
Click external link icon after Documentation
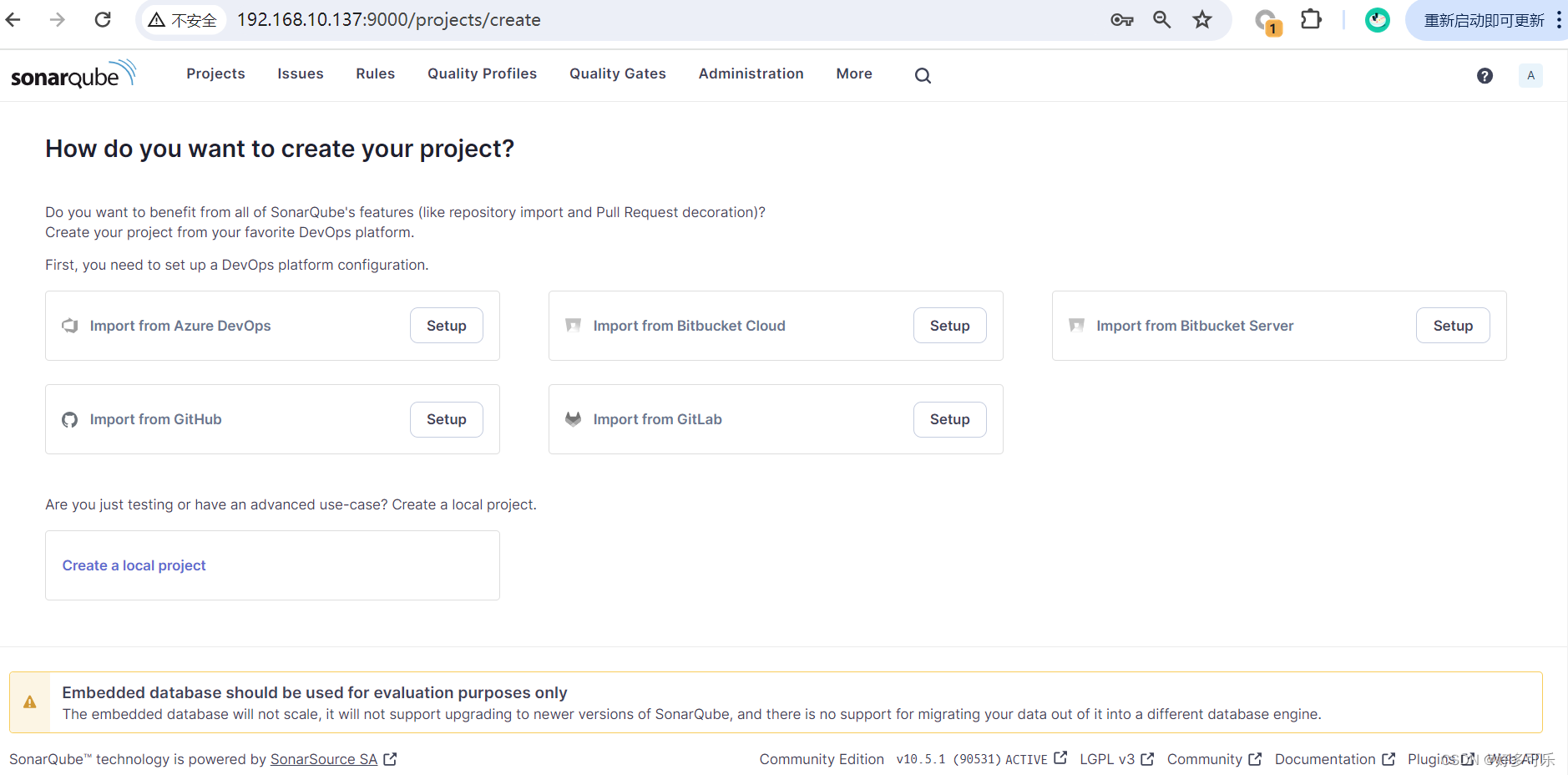coord(1388,759)
